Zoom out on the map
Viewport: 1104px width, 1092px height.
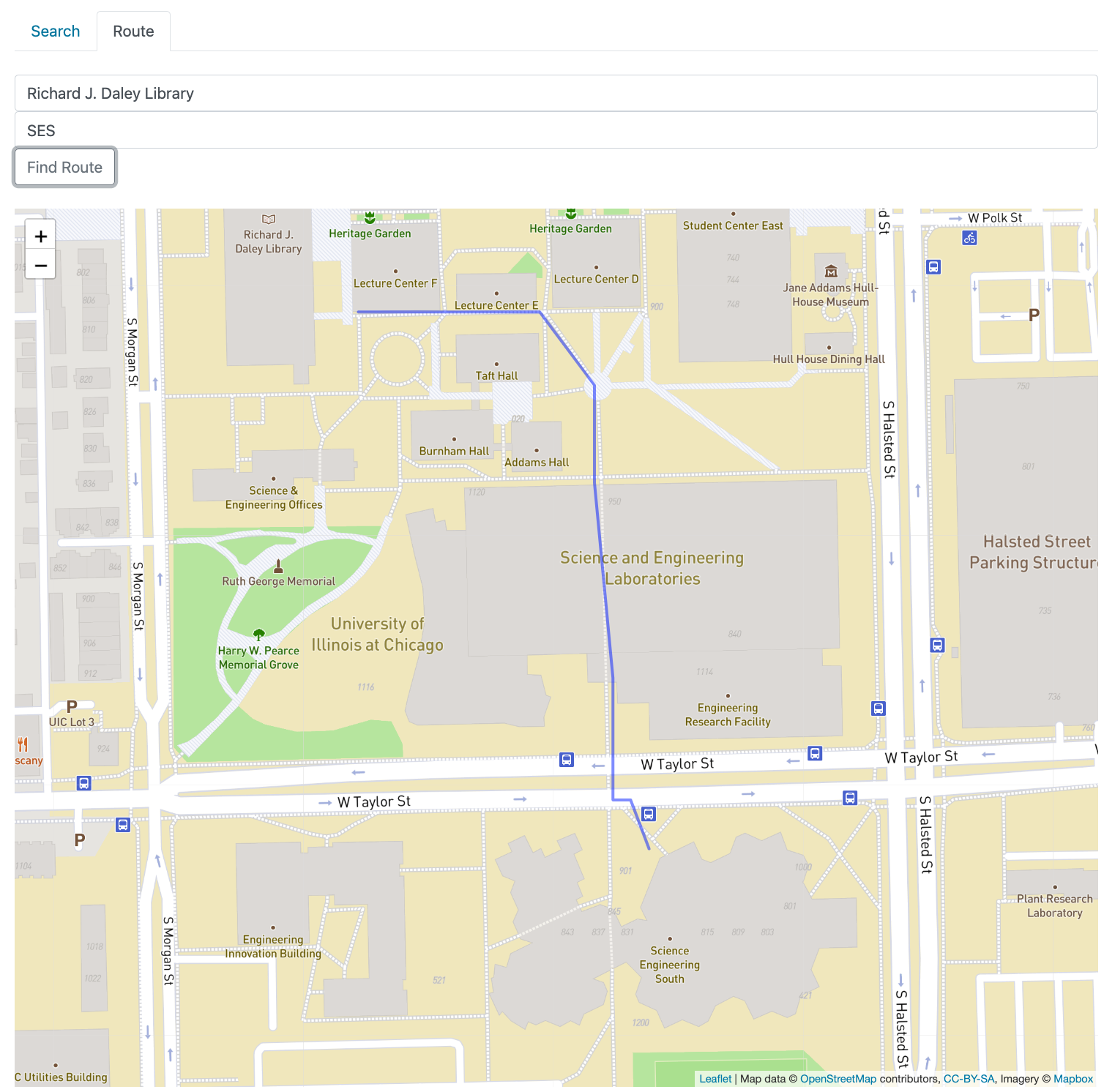(41, 265)
